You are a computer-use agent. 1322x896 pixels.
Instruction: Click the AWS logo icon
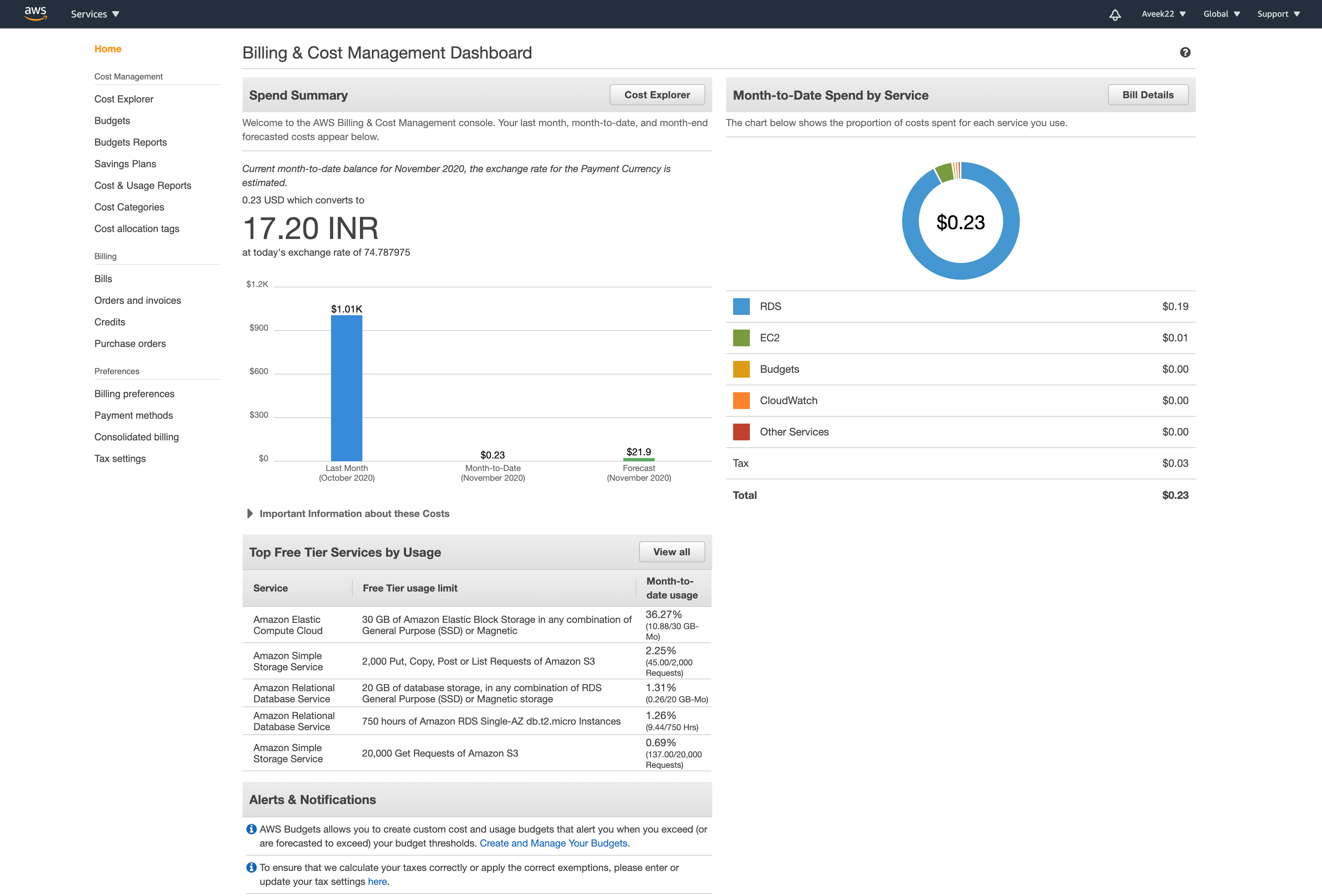[35, 14]
